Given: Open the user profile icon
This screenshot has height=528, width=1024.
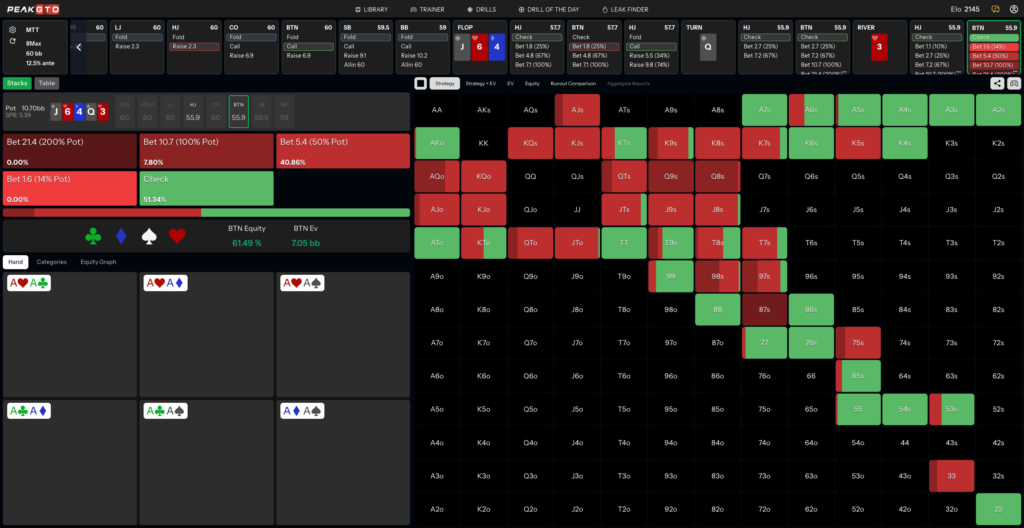Looking at the screenshot, I should tap(1014, 9).
